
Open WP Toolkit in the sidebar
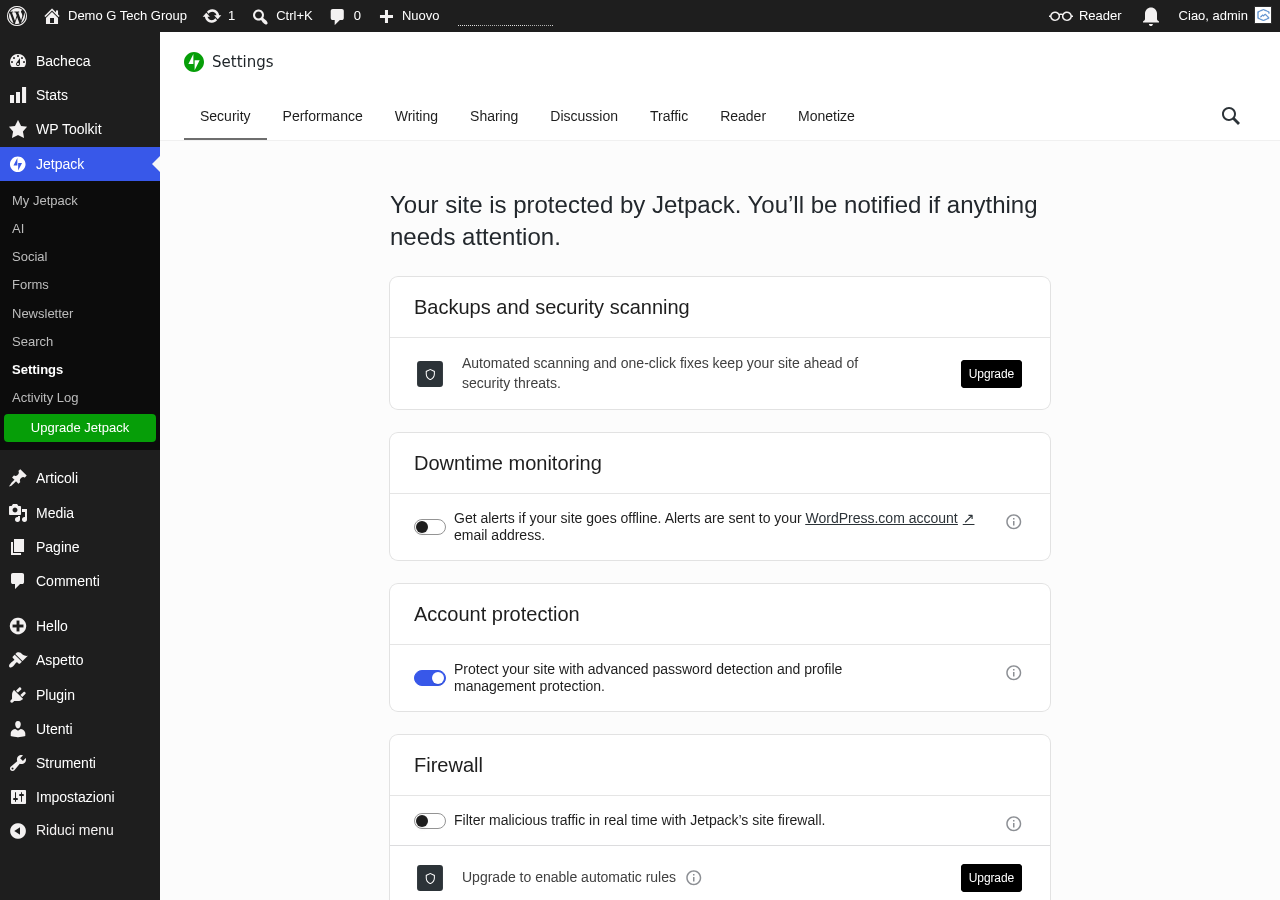(80, 129)
